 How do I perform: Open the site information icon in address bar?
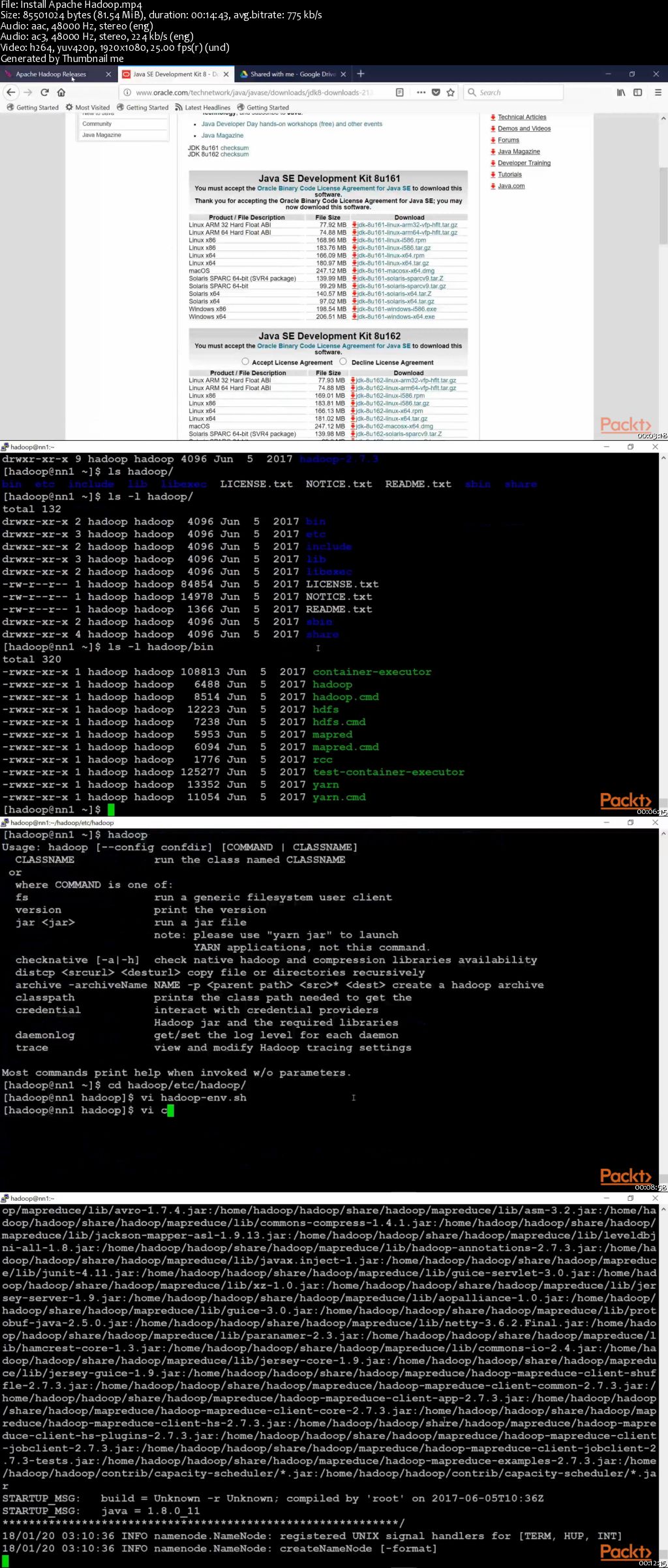[127, 93]
